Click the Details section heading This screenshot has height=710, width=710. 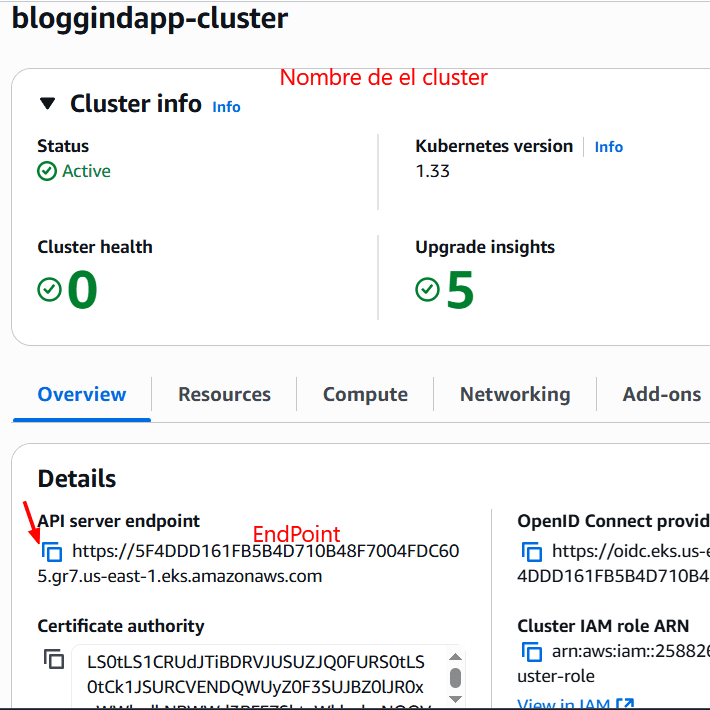[x=77, y=479]
